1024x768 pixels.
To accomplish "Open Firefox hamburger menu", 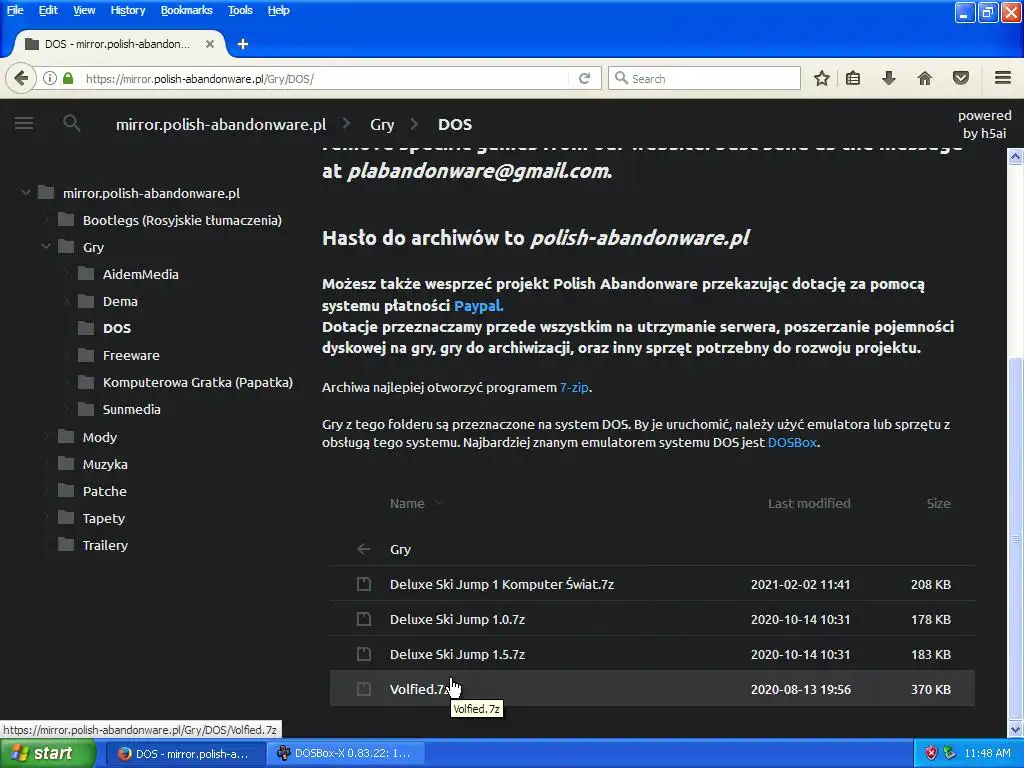I will tap(1003, 78).
